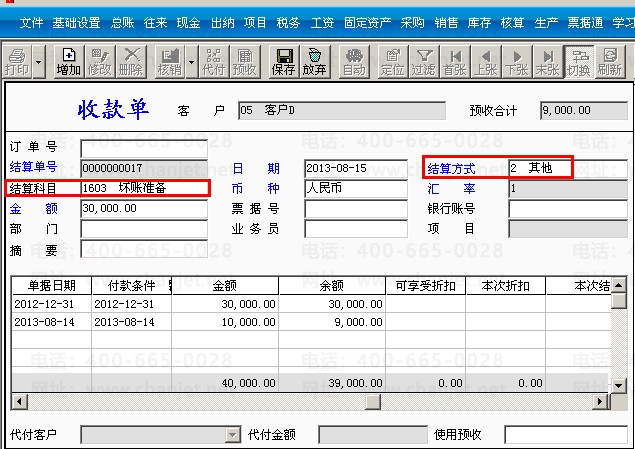Viewport: 635px width, 449px height.
Task: Click the 币种 field 人民币
Action: coord(356,189)
